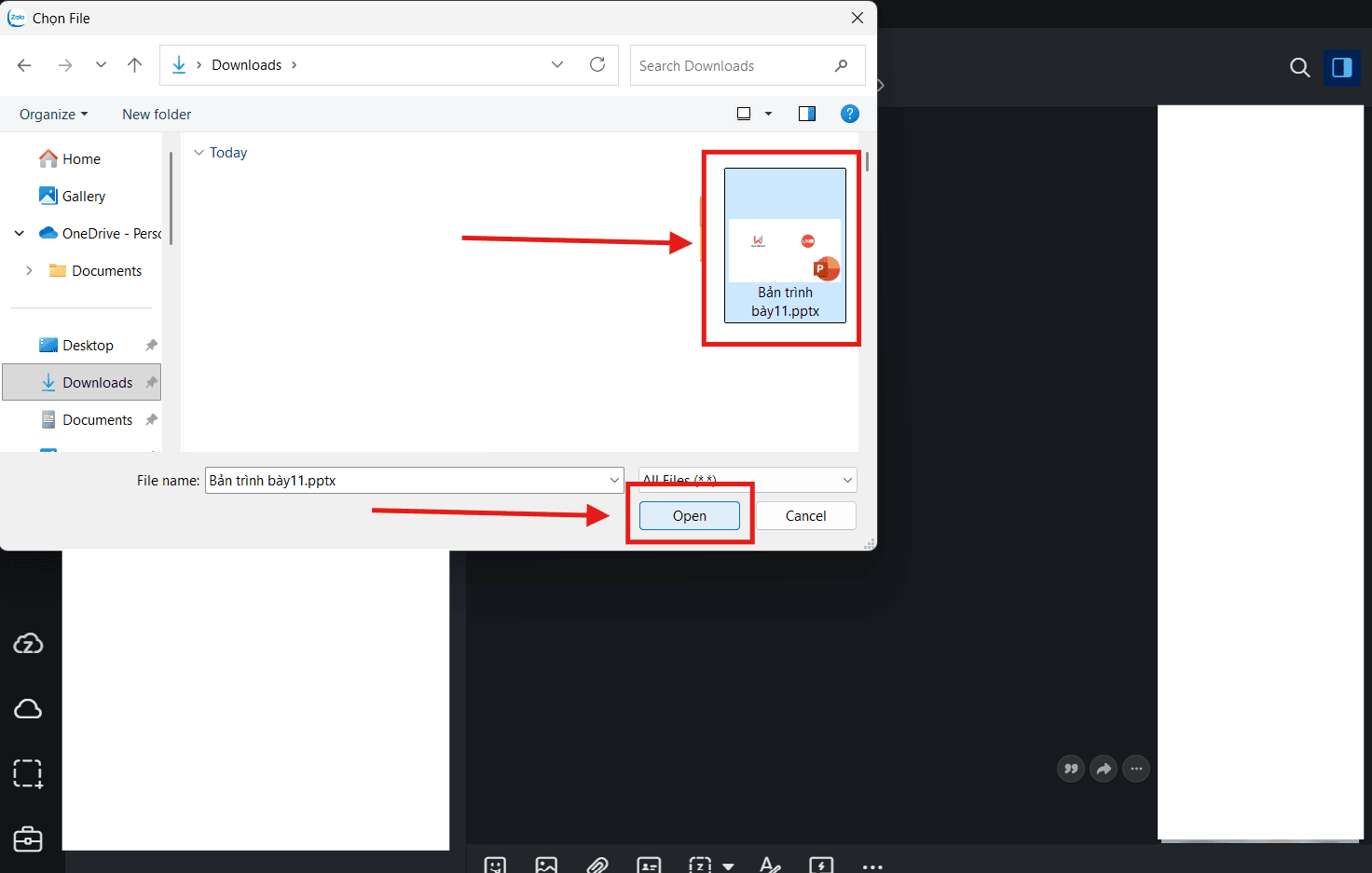
Task: Open the text formatting icon
Action: 770,864
